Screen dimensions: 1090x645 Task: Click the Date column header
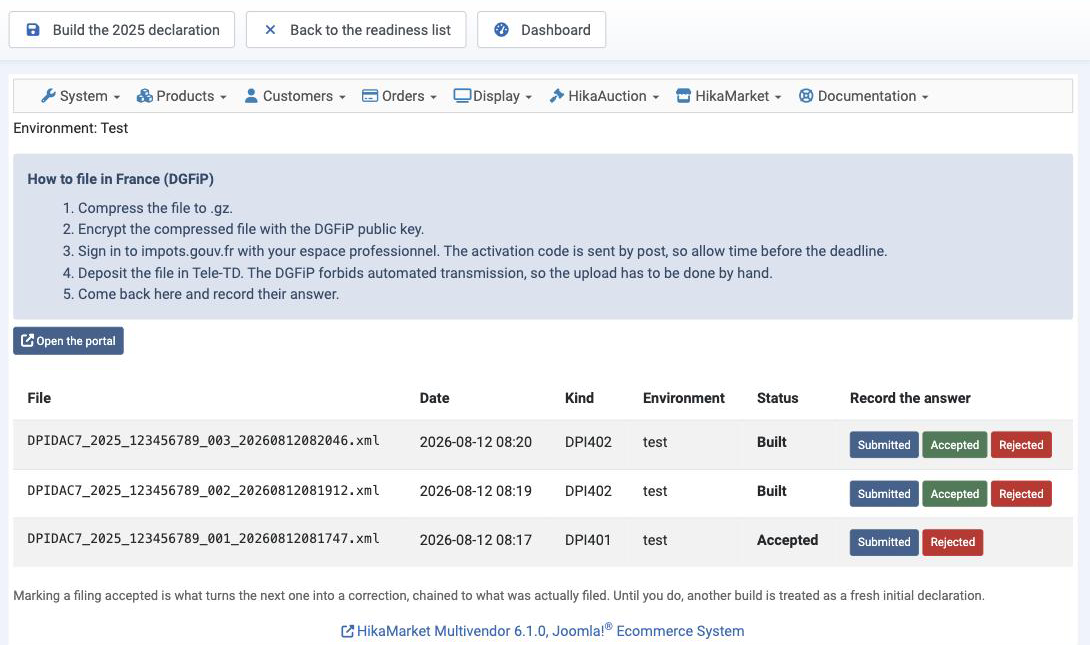click(x=434, y=398)
